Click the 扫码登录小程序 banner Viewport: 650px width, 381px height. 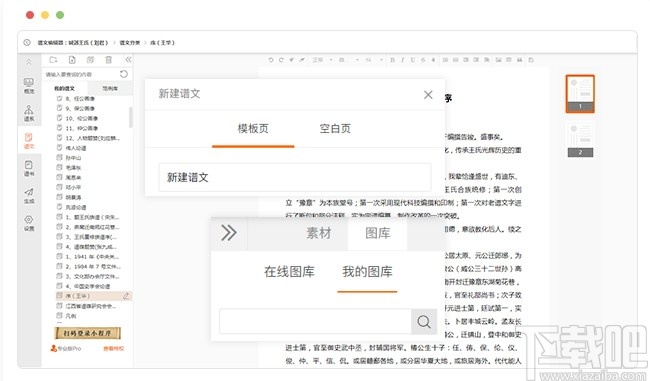click(x=87, y=333)
